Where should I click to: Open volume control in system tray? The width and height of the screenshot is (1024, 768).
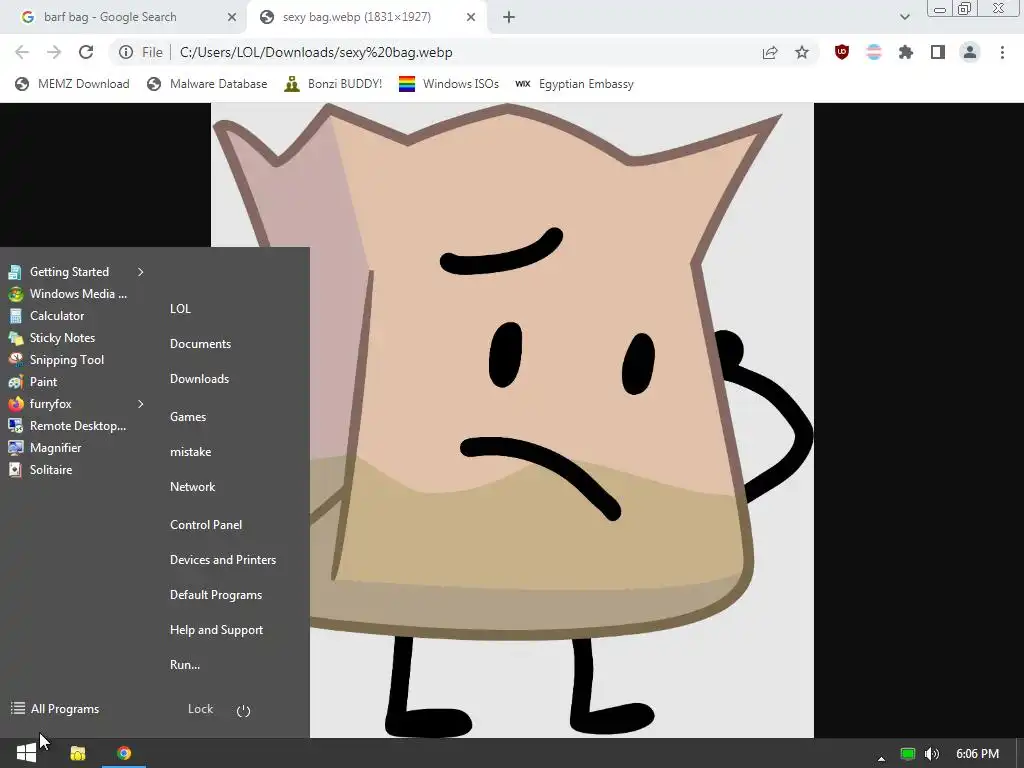(932, 754)
